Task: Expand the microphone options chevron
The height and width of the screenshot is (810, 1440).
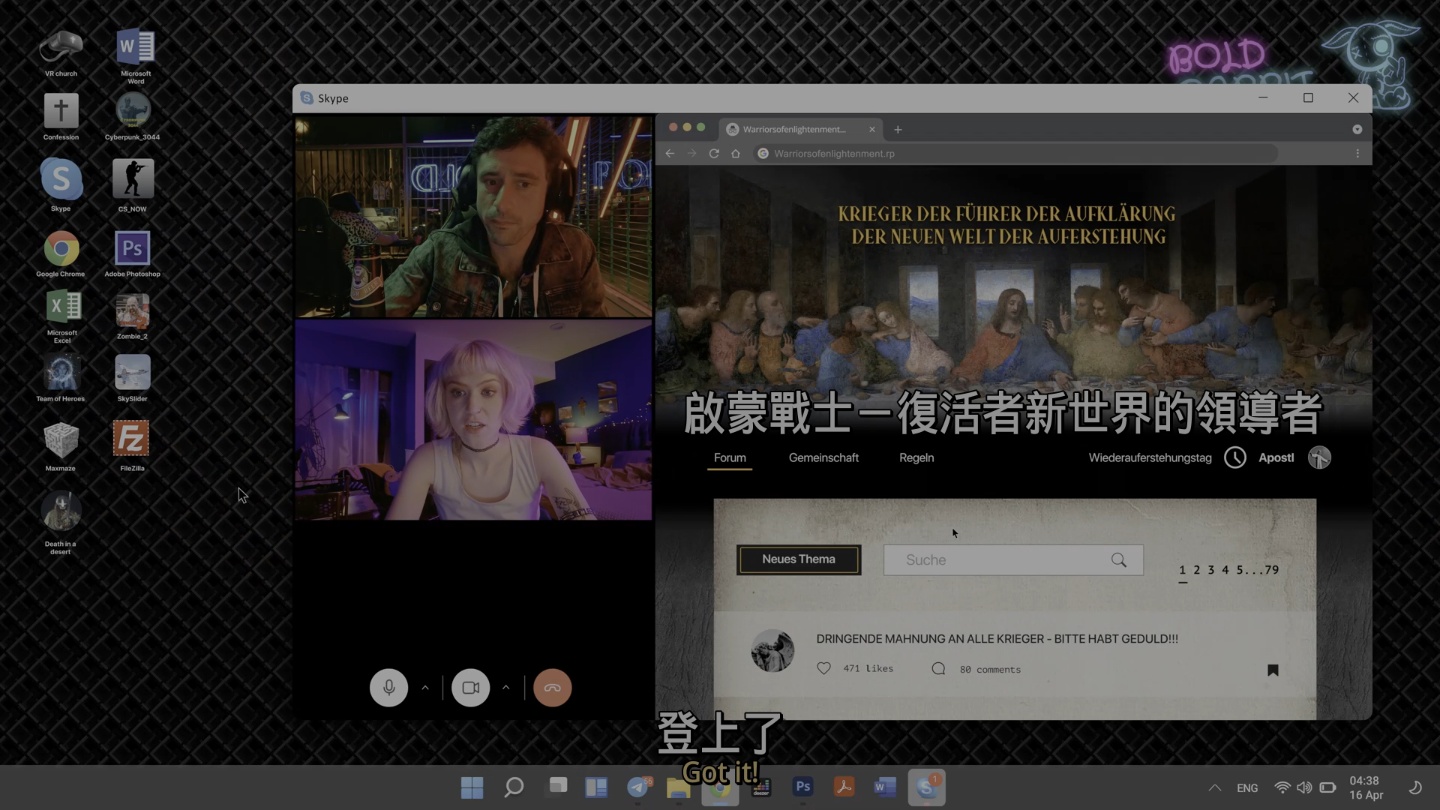Action: pyautogui.click(x=425, y=688)
